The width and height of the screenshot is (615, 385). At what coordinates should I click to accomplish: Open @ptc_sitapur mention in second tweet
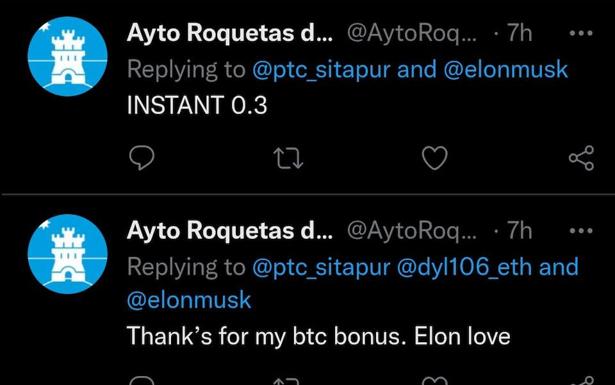point(321,267)
